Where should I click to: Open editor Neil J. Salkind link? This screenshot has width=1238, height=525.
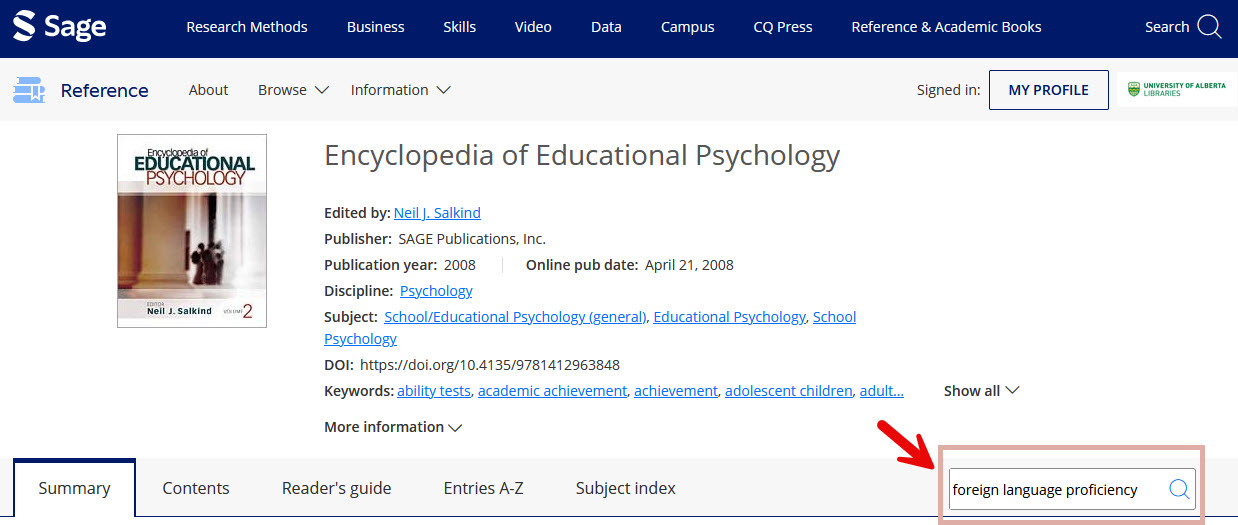[x=437, y=213]
